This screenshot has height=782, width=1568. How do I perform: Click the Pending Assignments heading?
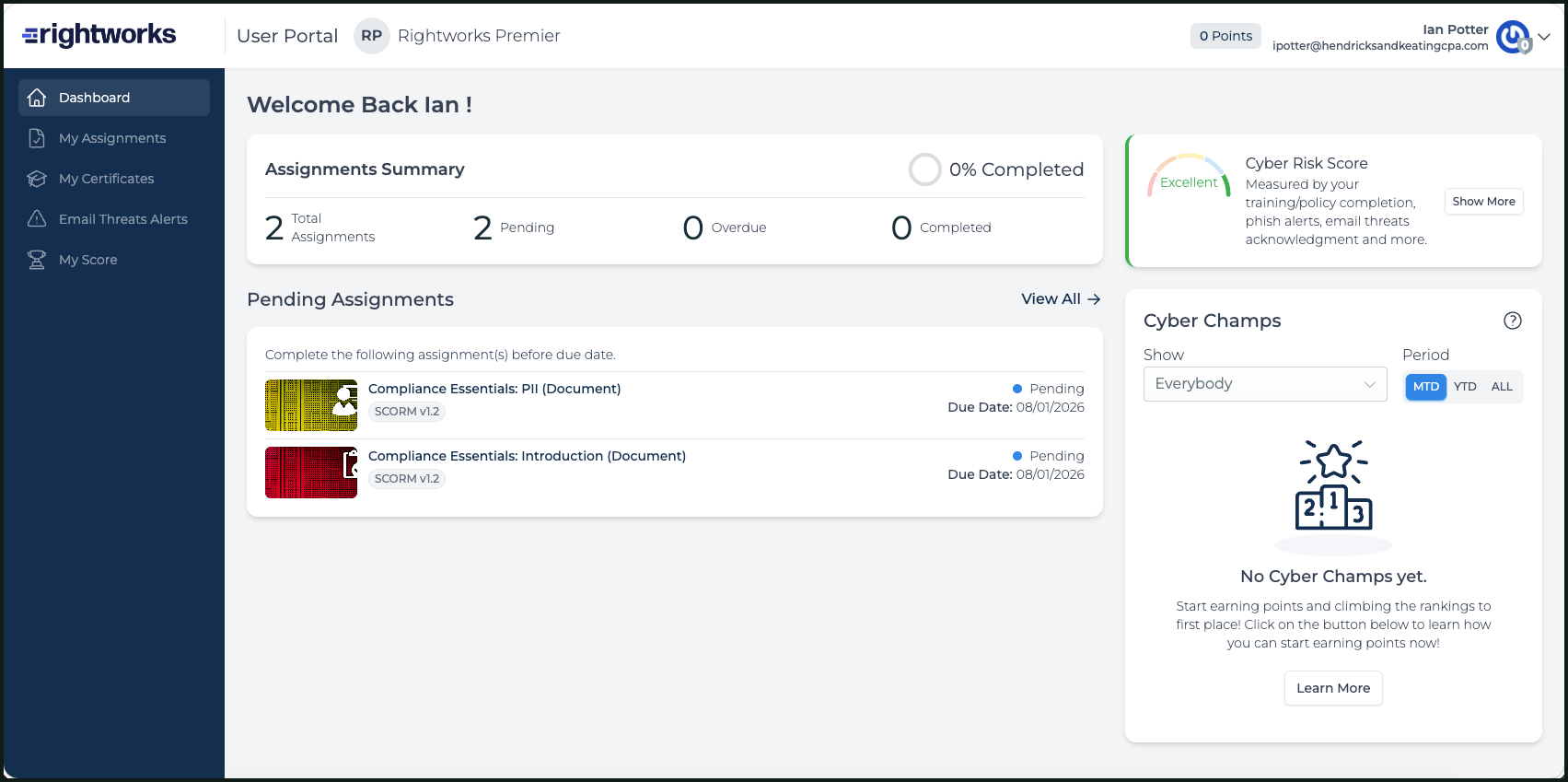[351, 299]
